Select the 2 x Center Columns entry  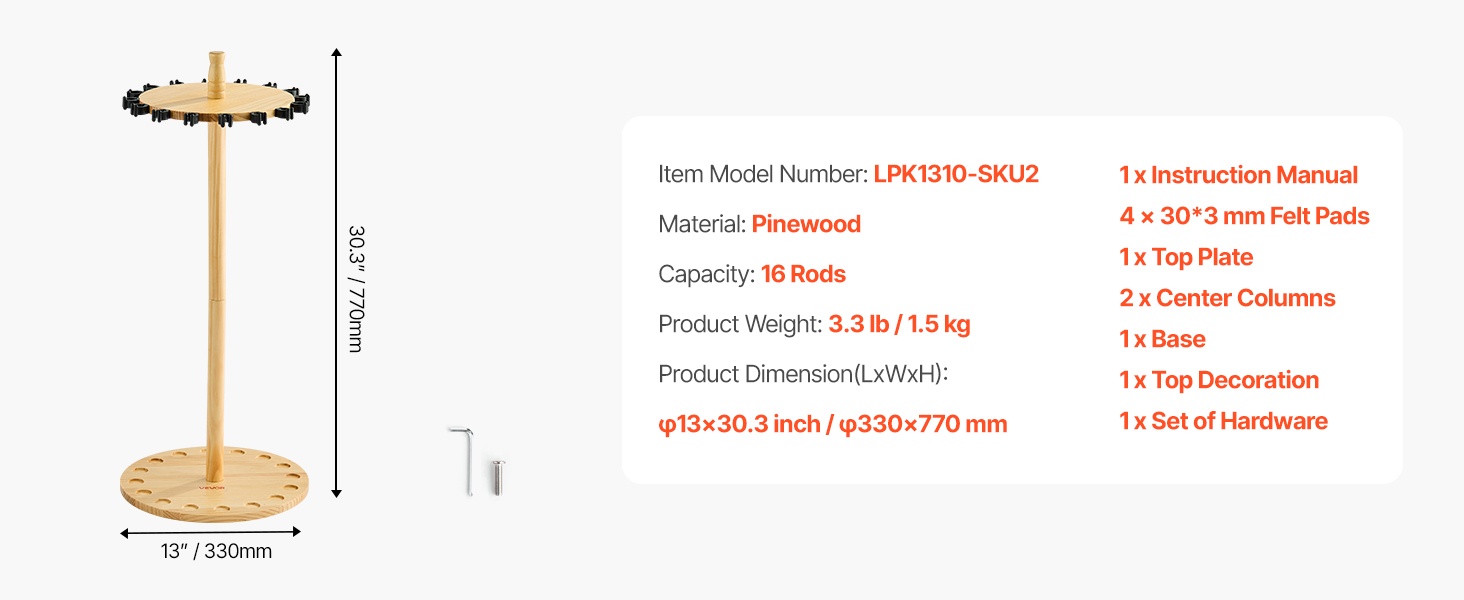coord(1227,298)
